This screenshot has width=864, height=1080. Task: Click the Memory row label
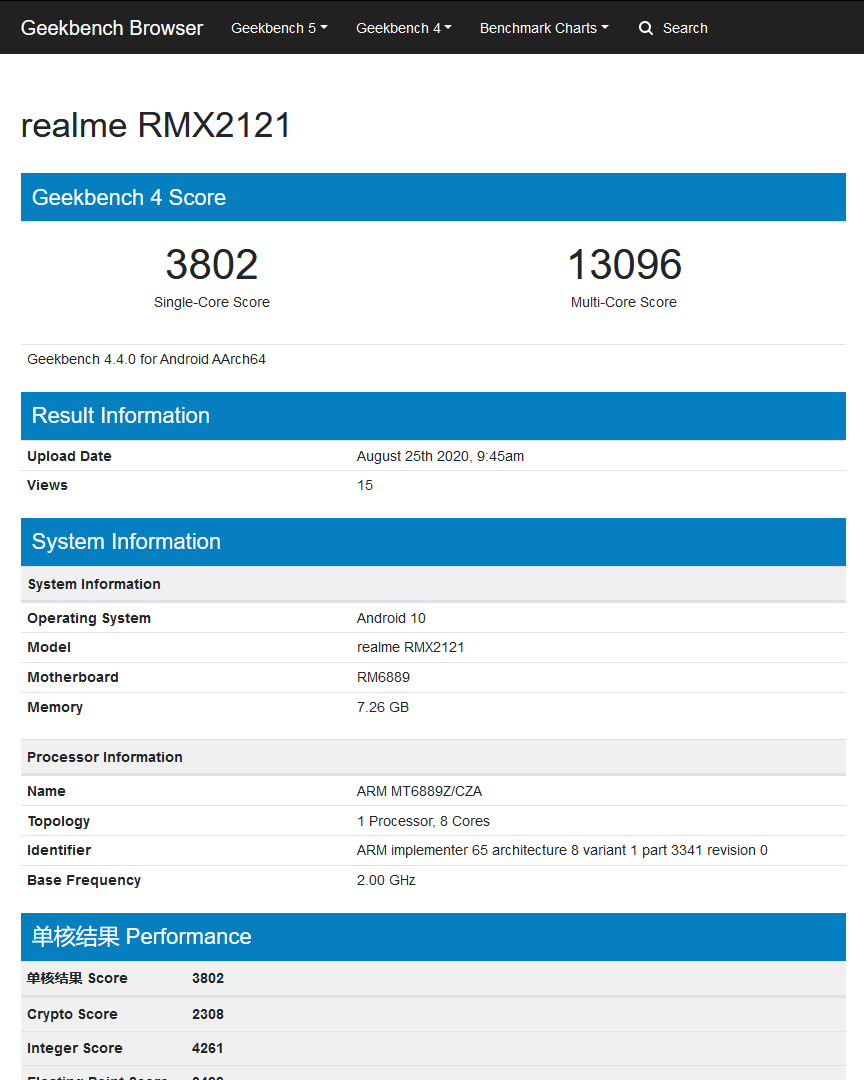pyautogui.click(x=54, y=707)
